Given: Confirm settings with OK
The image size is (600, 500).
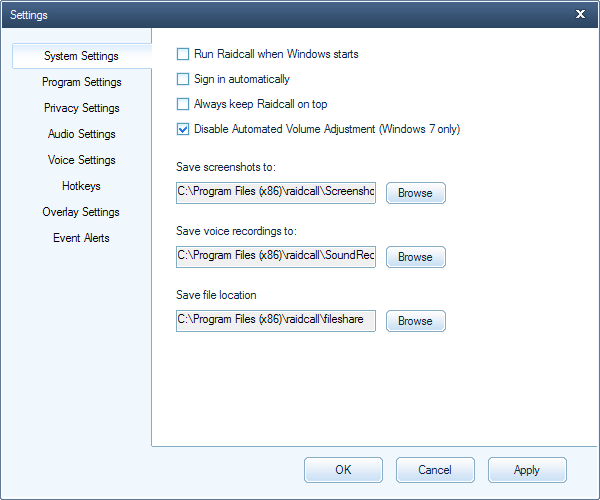Looking at the screenshot, I should [343, 470].
